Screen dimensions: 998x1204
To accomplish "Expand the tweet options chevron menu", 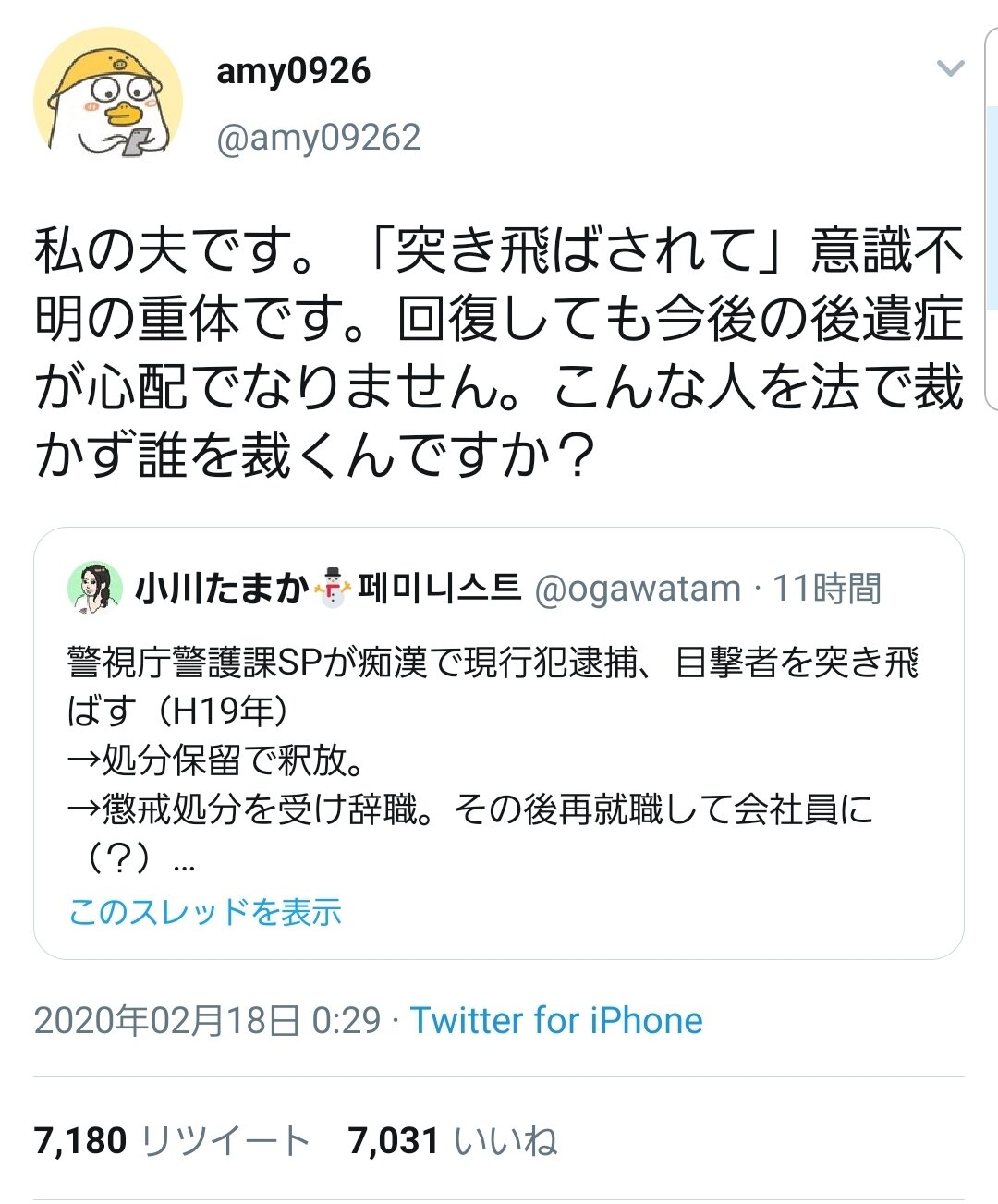I will point(950,68).
